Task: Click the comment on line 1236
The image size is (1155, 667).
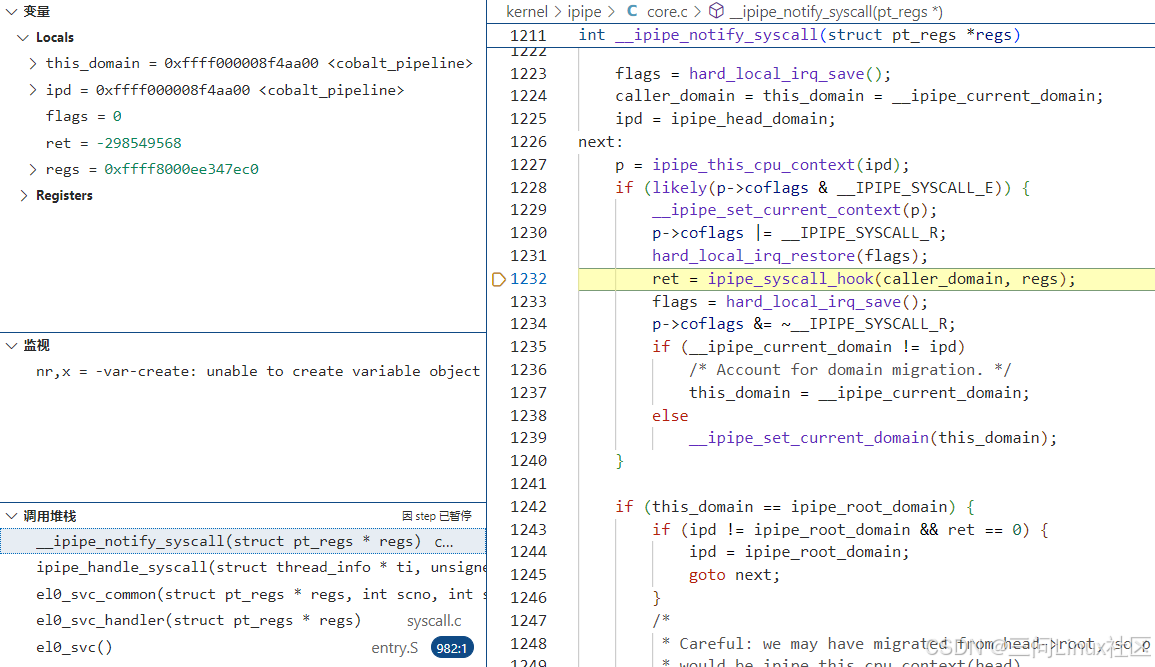Action: pyautogui.click(x=850, y=370)
